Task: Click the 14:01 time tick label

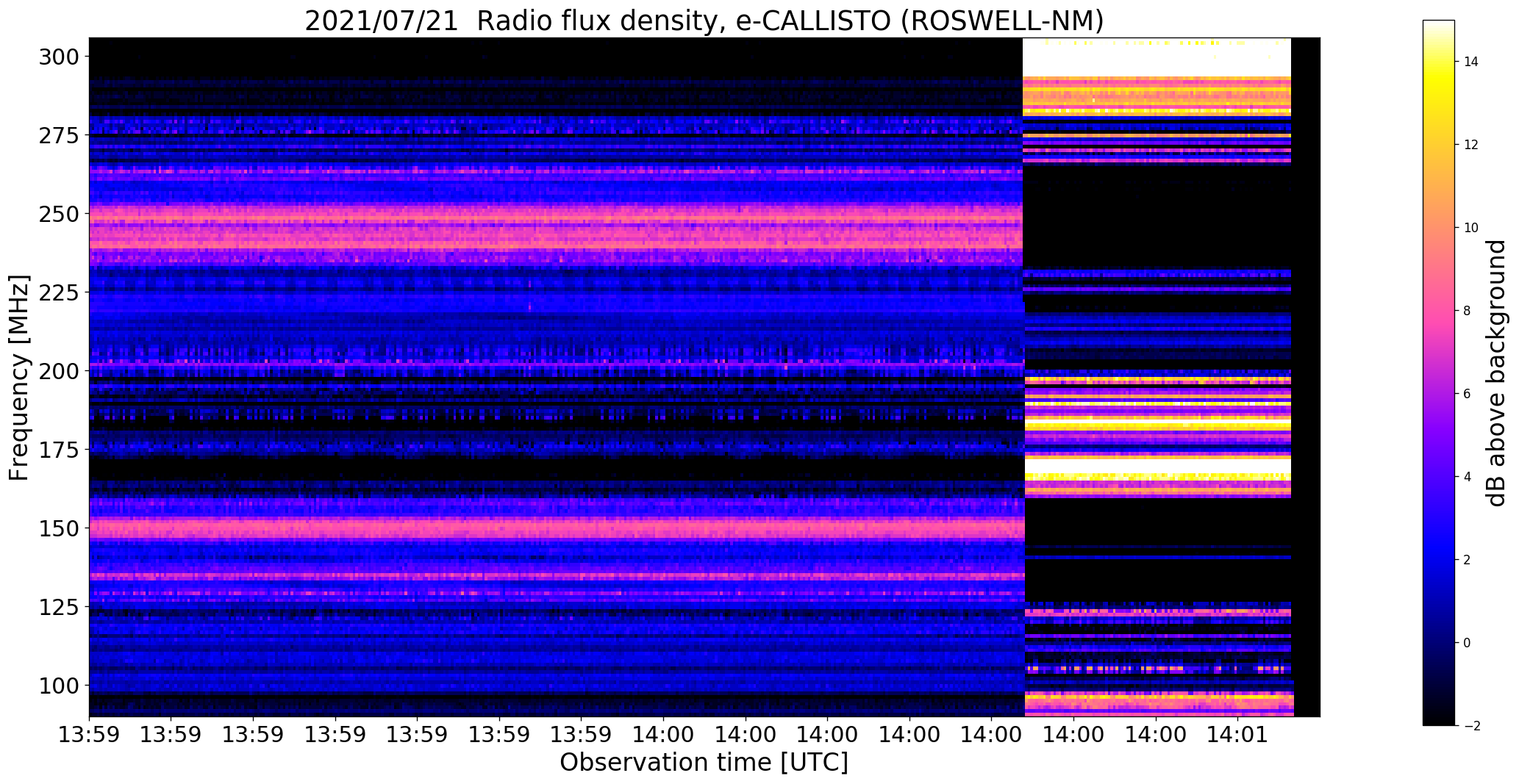Action: click(x=1237, y=734)
